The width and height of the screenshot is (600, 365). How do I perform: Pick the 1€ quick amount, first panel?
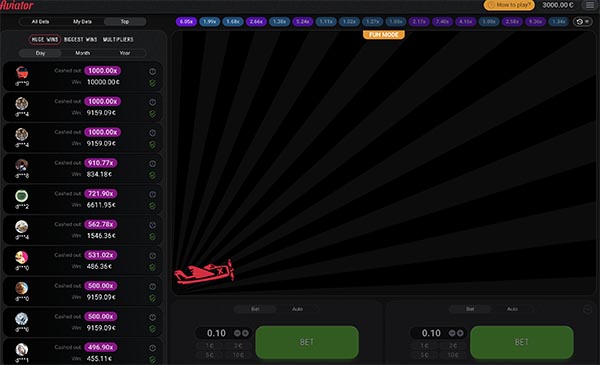209,345
